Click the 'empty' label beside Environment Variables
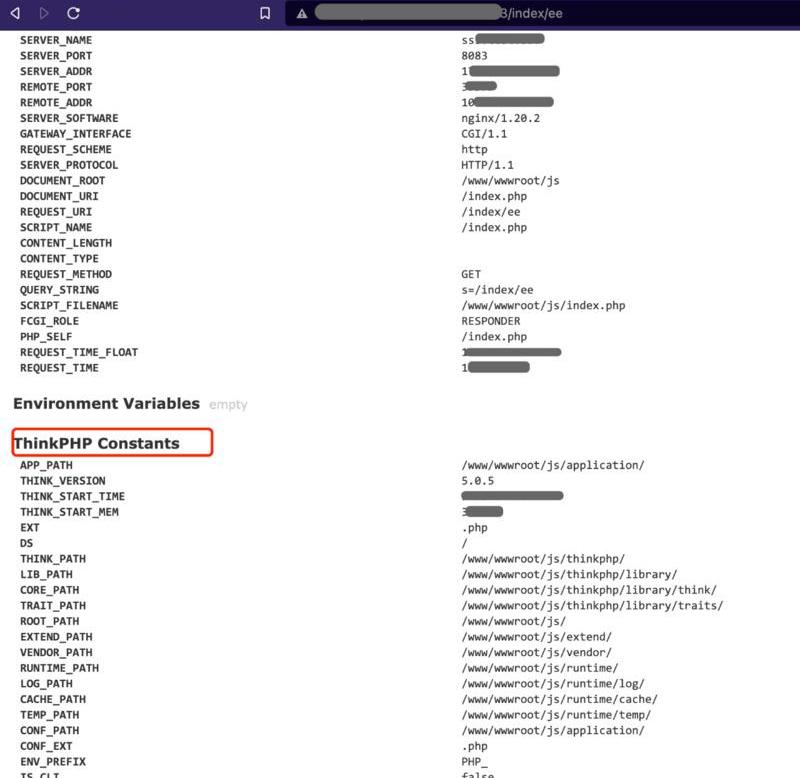800x778 pixels. [228, 405]
